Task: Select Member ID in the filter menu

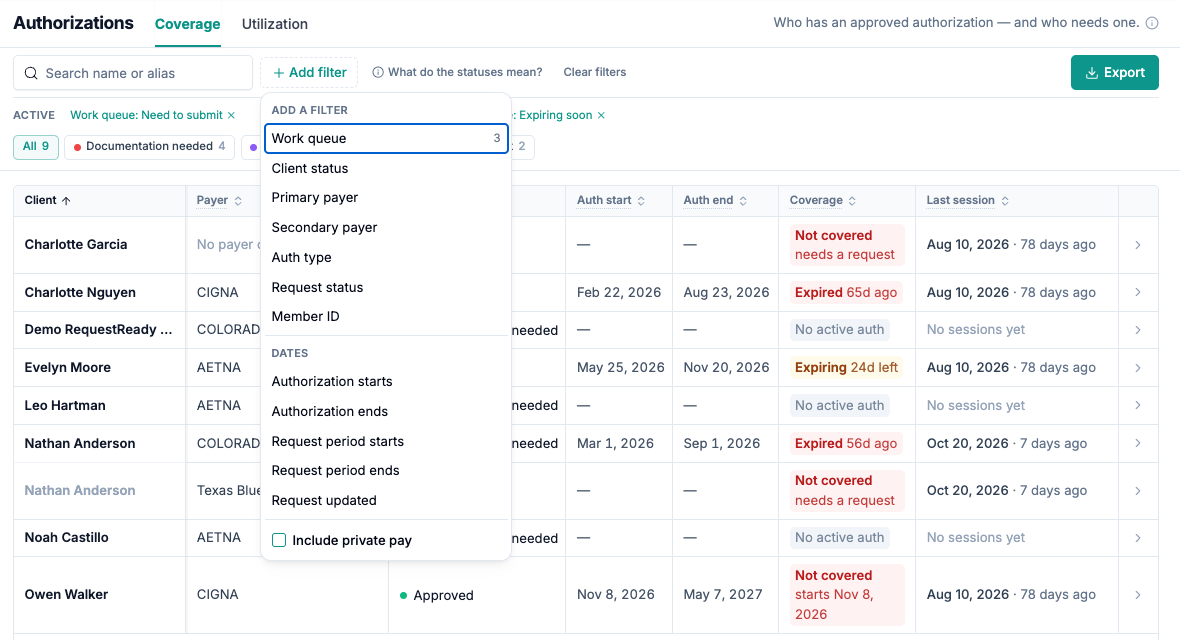Action: [x=386, y=317]
